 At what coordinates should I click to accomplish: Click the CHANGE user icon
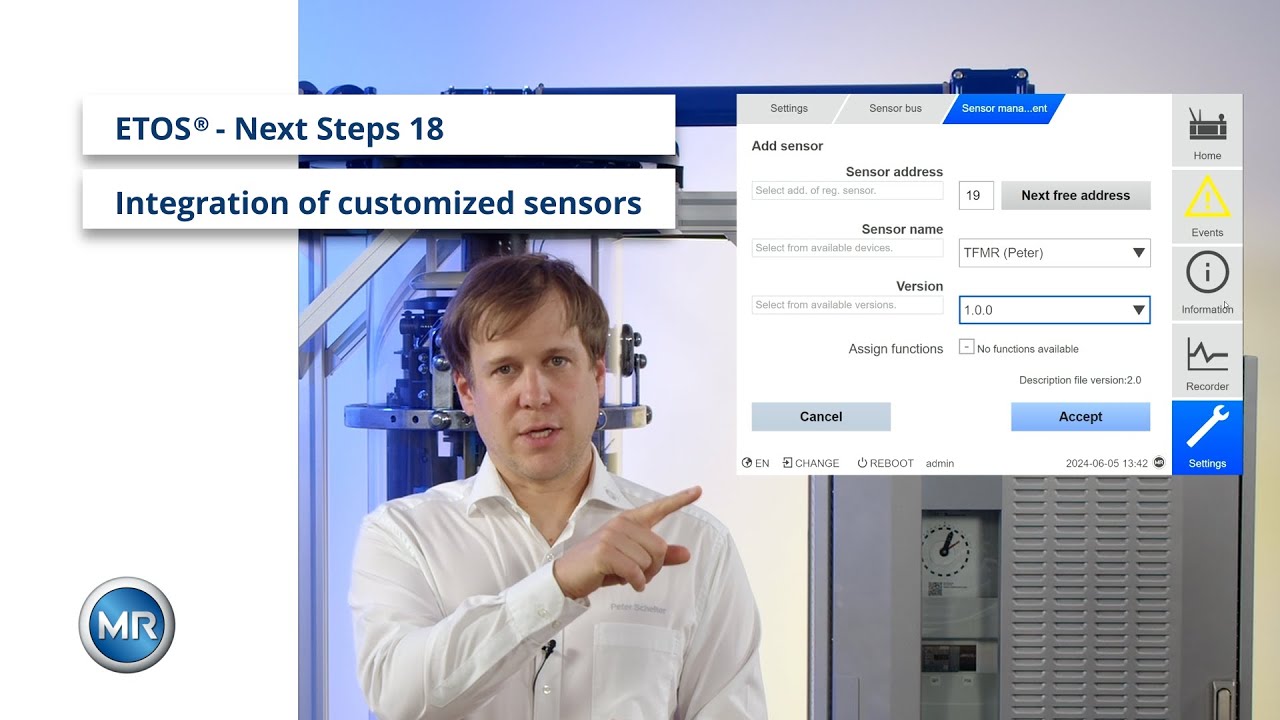(x=787, y=463)
